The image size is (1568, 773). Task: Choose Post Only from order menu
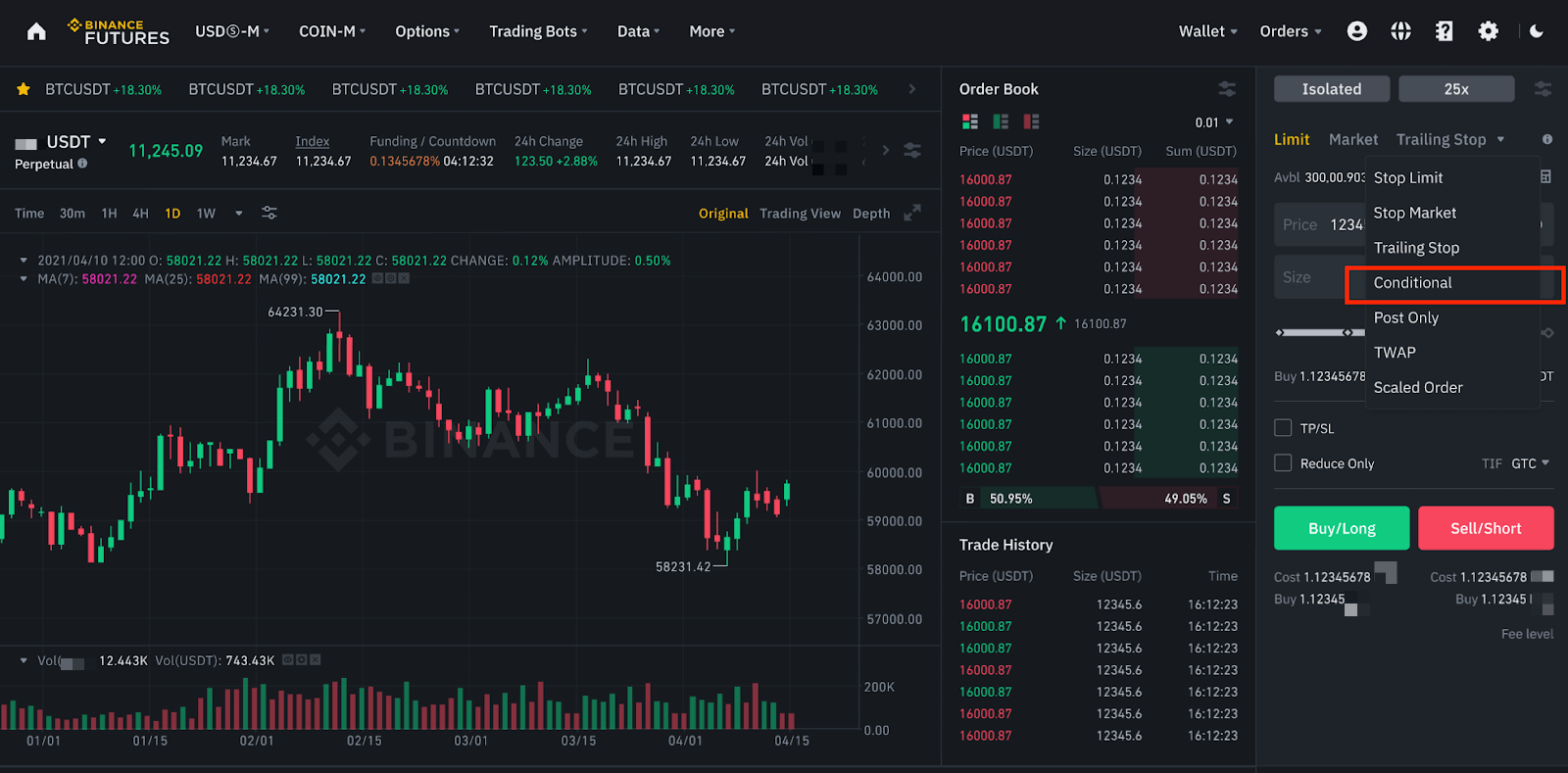(x=1452, y=317)
